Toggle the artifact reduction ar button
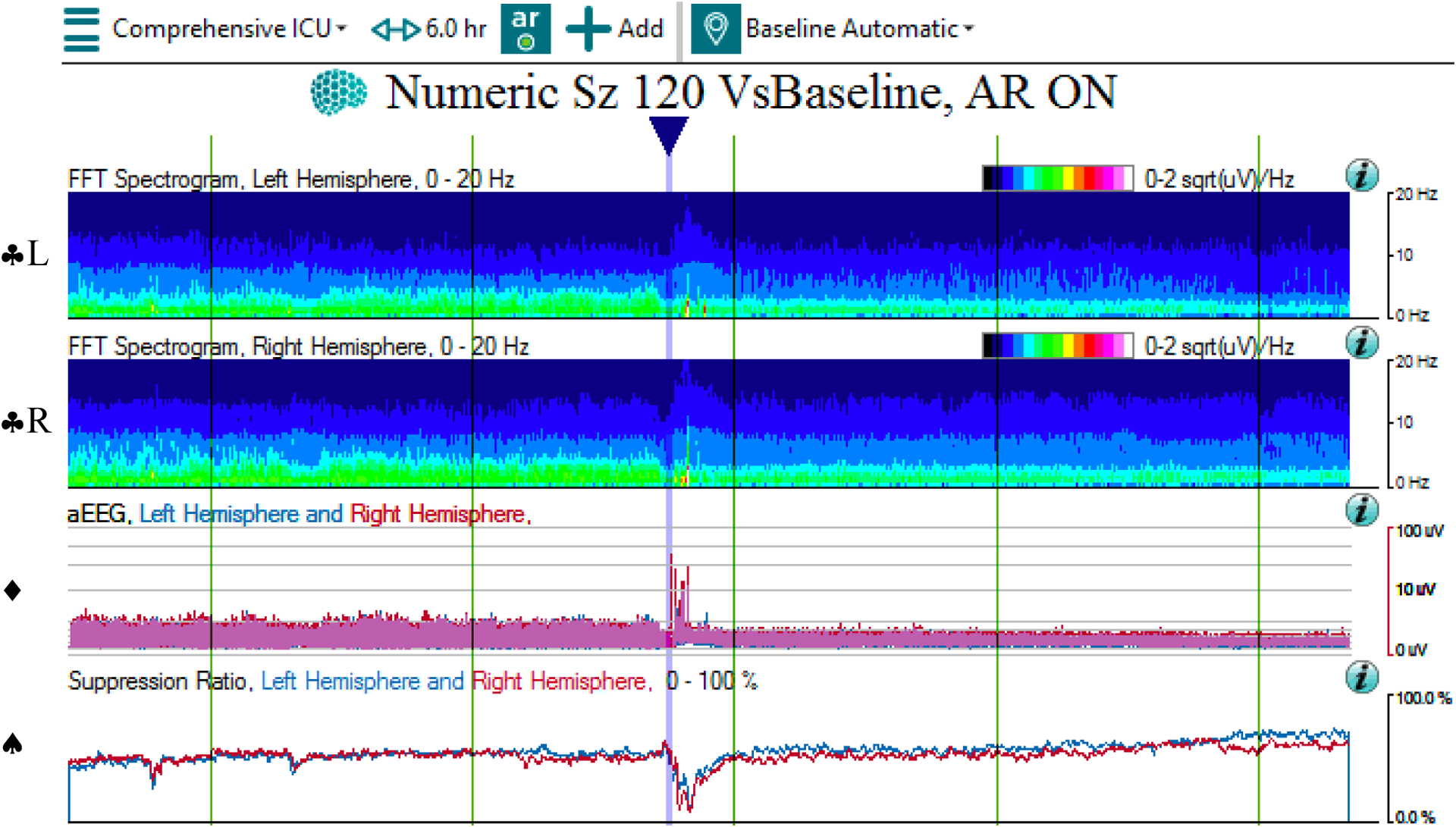The image size is (1456, 827). [x=526, y=29]
